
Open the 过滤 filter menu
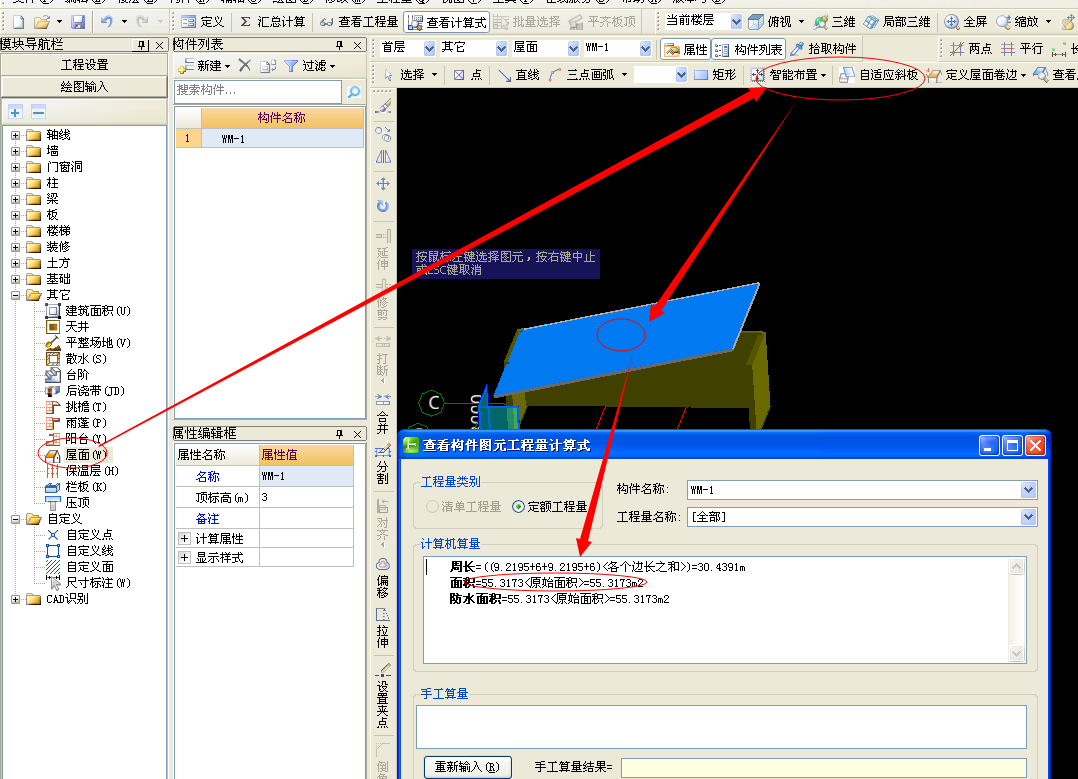[x=309, y=66]
